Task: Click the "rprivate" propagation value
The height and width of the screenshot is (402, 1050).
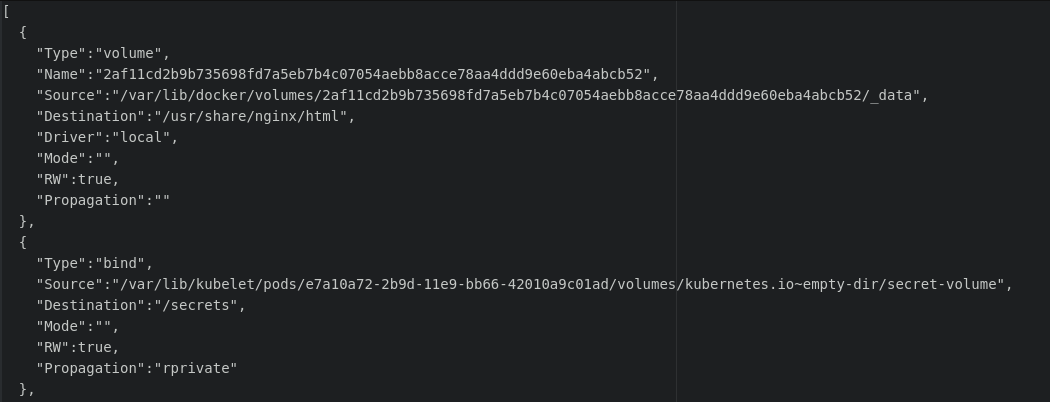Action: [196, 368]
